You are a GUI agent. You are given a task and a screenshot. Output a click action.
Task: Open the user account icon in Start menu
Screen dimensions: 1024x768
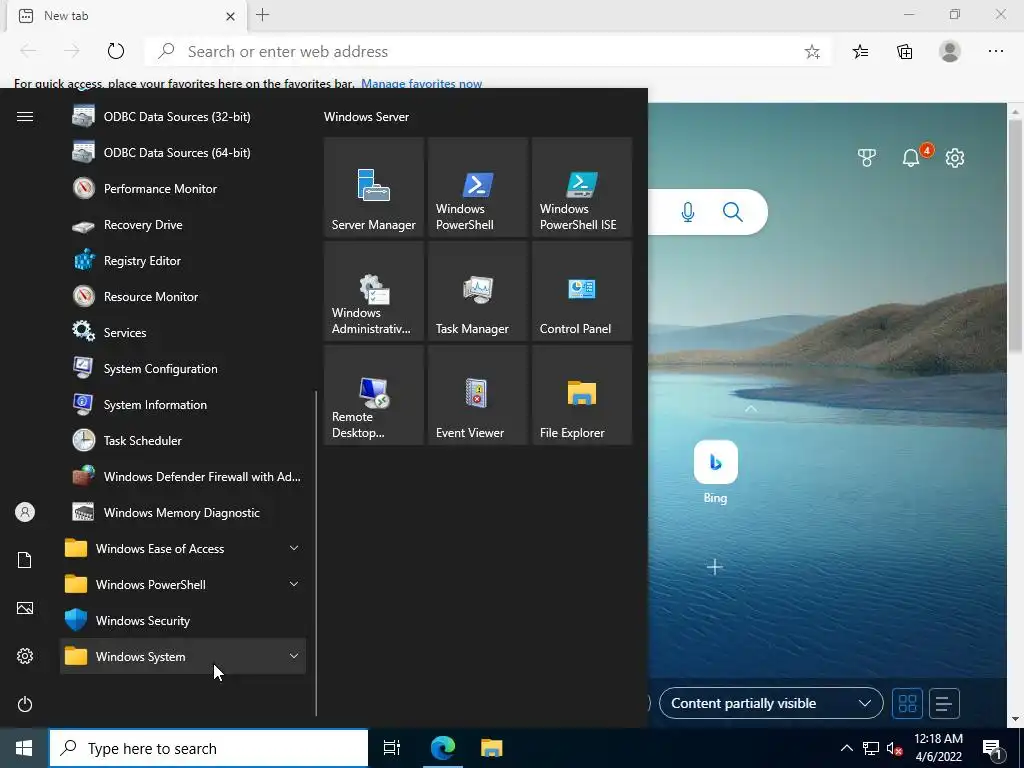[x=25, y=512]
